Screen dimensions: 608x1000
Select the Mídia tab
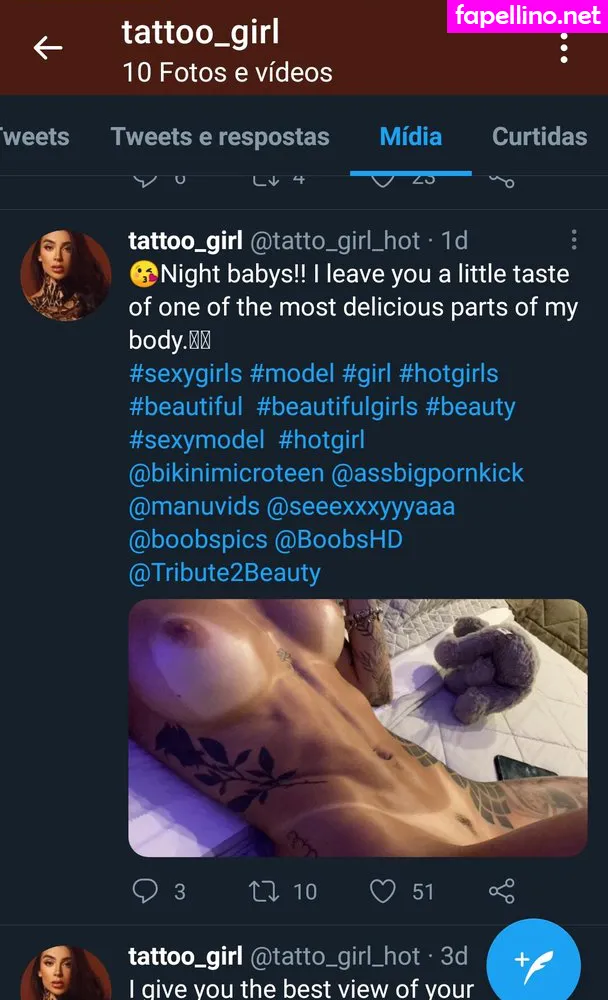pos(410,137)
